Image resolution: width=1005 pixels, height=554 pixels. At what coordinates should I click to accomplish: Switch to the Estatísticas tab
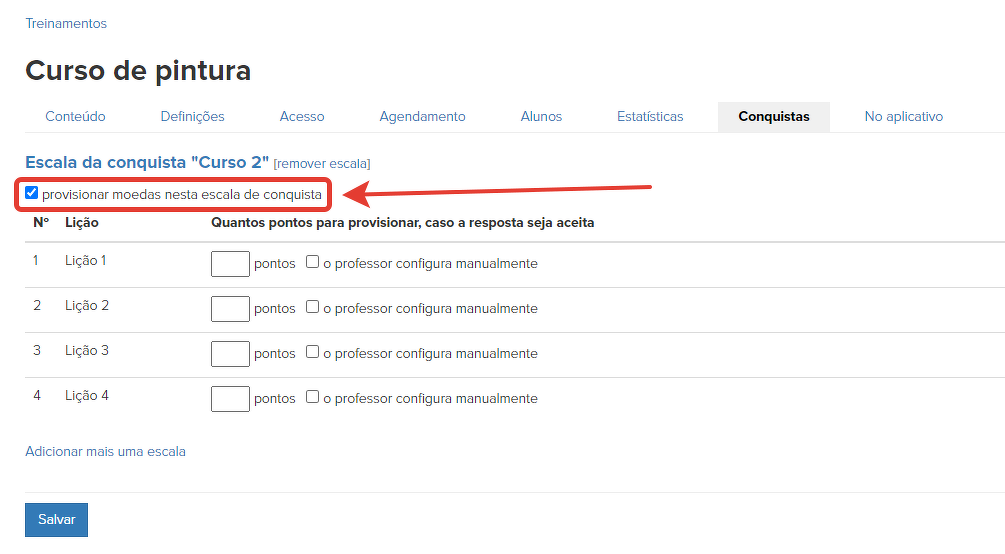650,117
